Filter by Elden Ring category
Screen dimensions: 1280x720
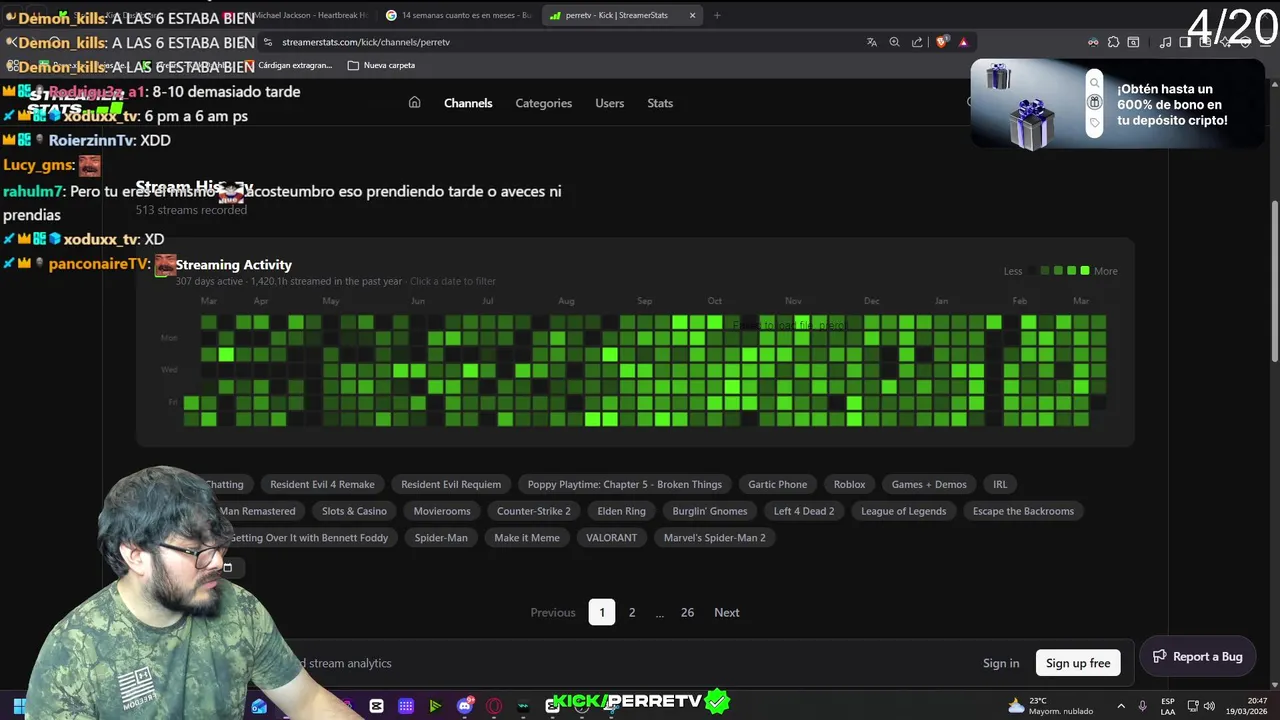click(x=622, y=511)
